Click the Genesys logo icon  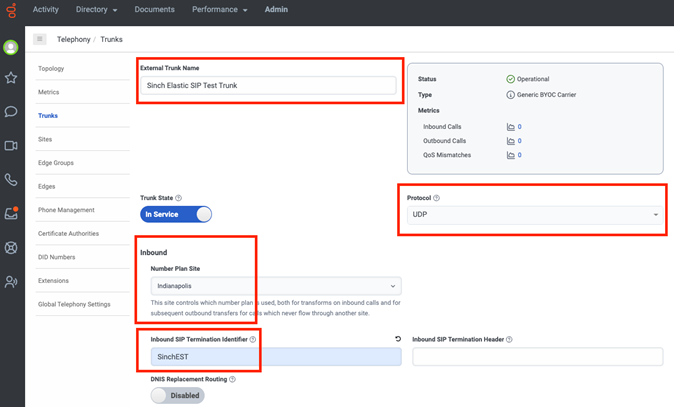click(11, 10)
